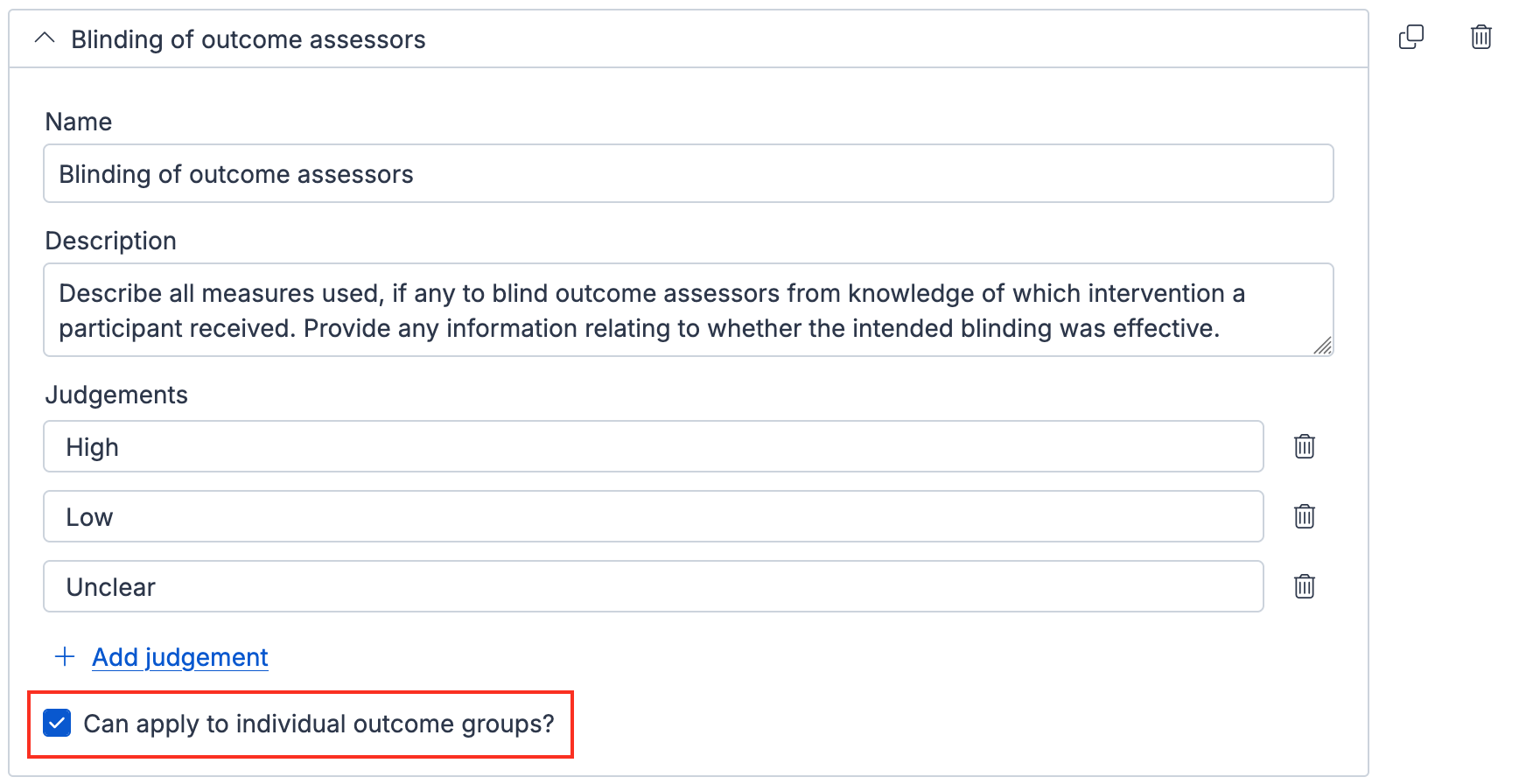Remove the Low judgement
The image size is (1533, 784).
1305,516
